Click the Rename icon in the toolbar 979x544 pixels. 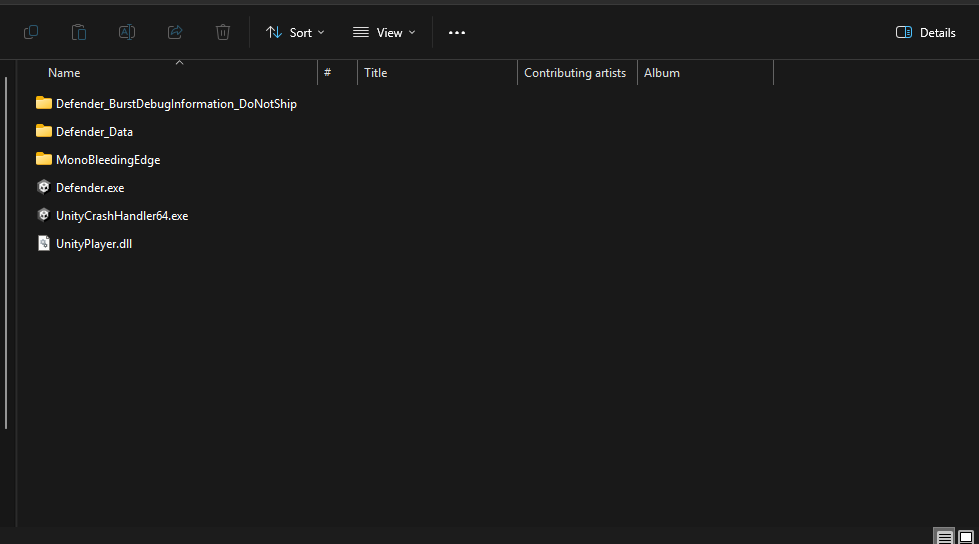(127, 32)
